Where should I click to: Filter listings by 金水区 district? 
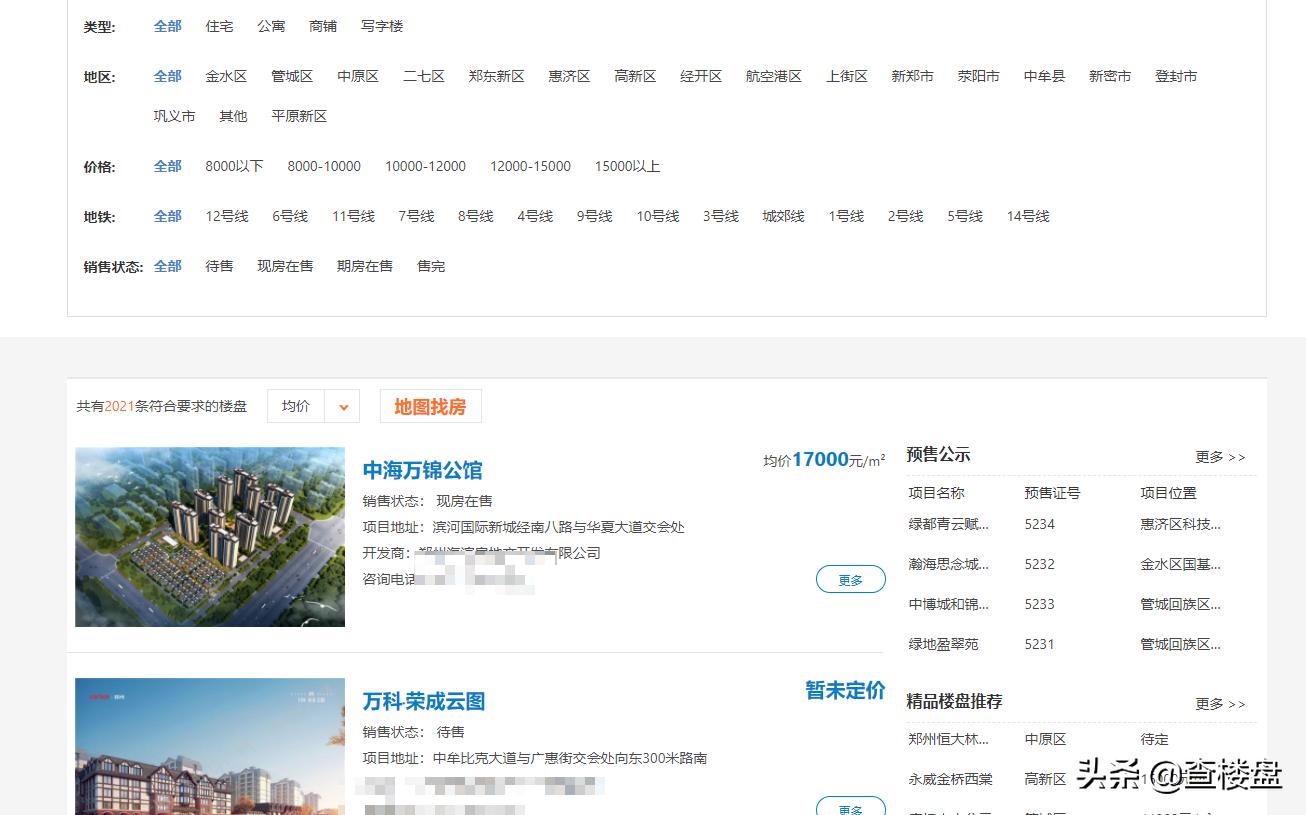[226, 75]
